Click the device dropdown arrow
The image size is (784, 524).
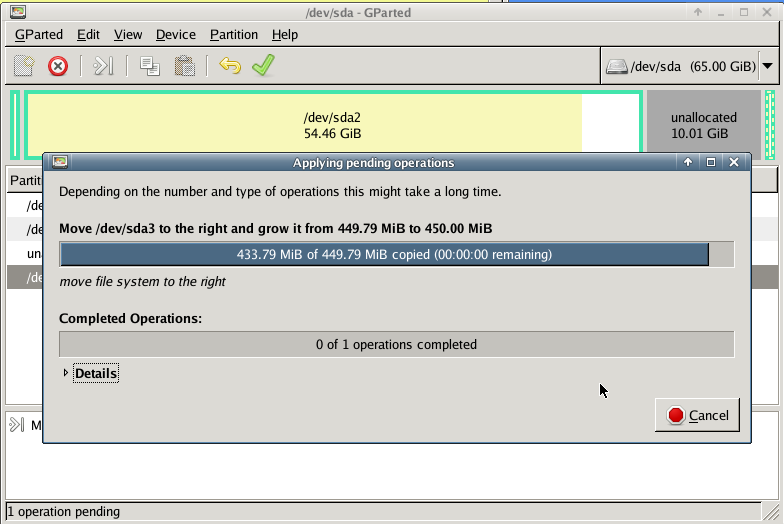coord(768,67)
